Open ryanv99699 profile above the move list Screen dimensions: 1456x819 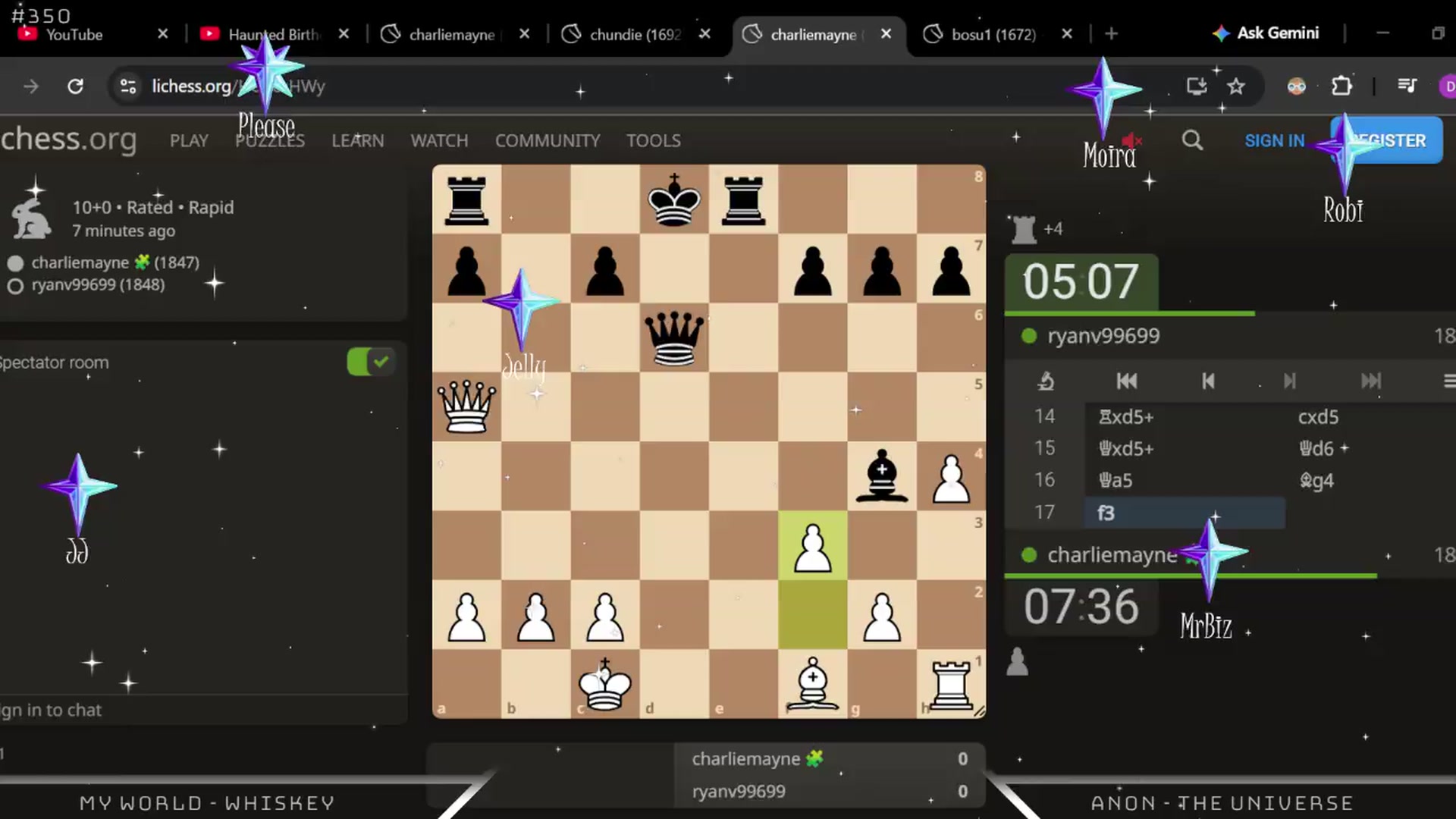(x=1103, y=336)
